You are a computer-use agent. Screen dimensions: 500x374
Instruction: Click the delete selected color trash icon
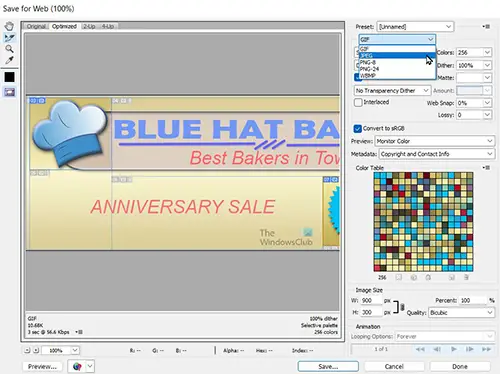click(x=466, y=277)
